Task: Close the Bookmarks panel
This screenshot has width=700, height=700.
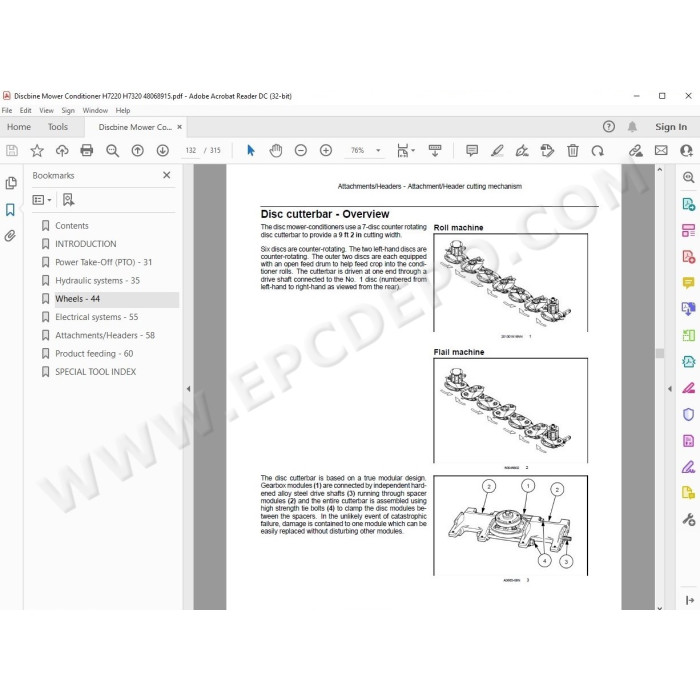Action: click(x=167, y=175)
